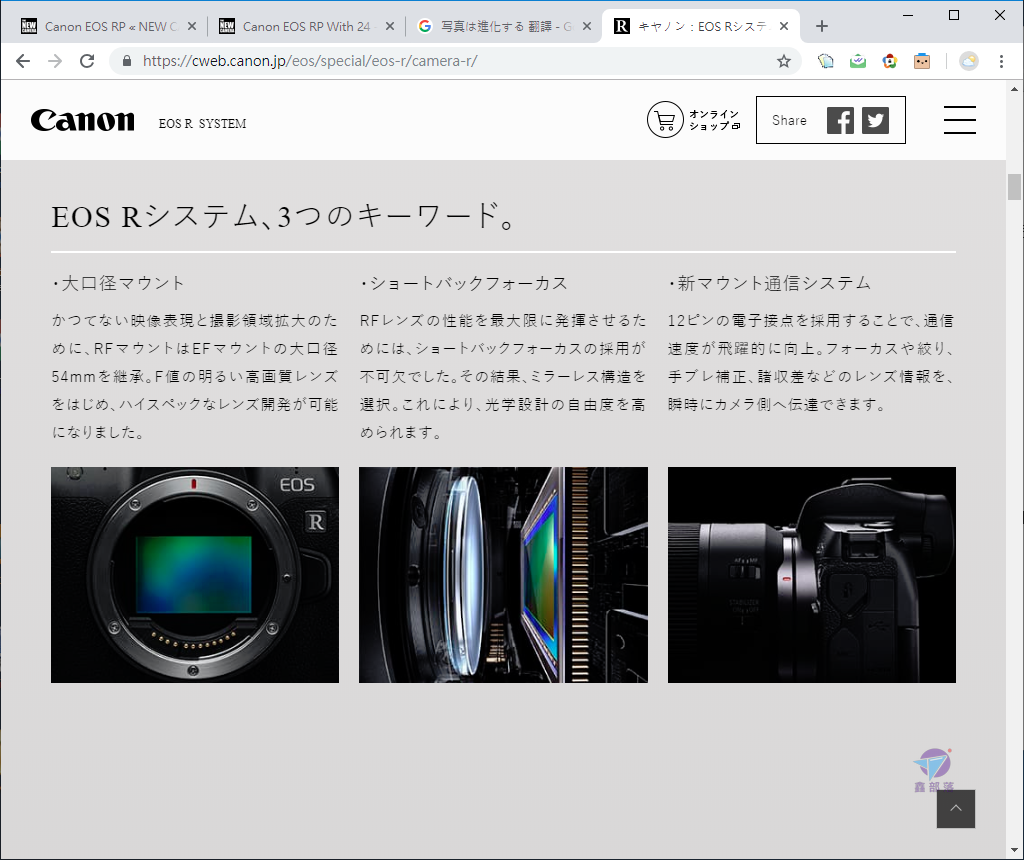Open the green mail extension icon
1024x860 pixels.
(857, 61)
